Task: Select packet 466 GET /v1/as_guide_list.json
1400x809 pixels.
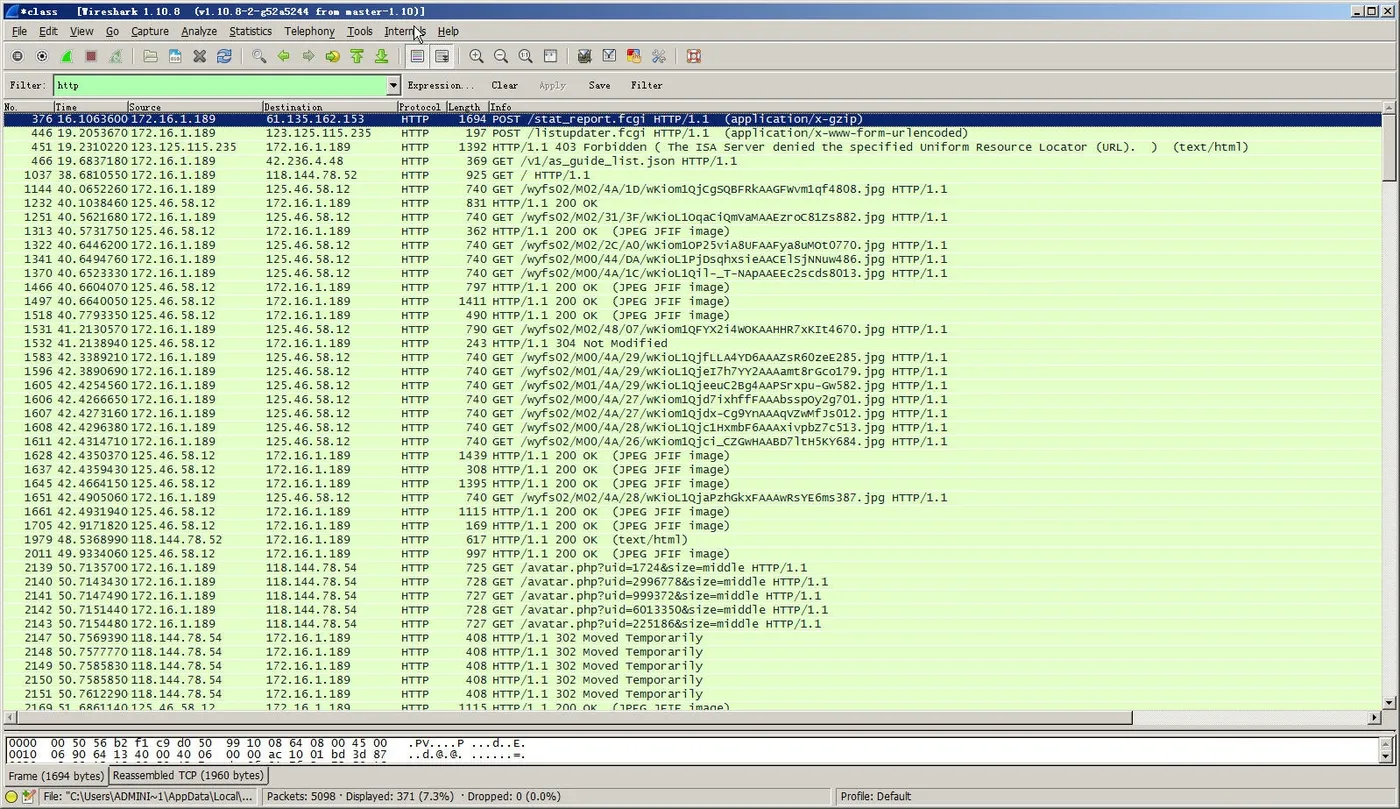Action: (692, 161)
